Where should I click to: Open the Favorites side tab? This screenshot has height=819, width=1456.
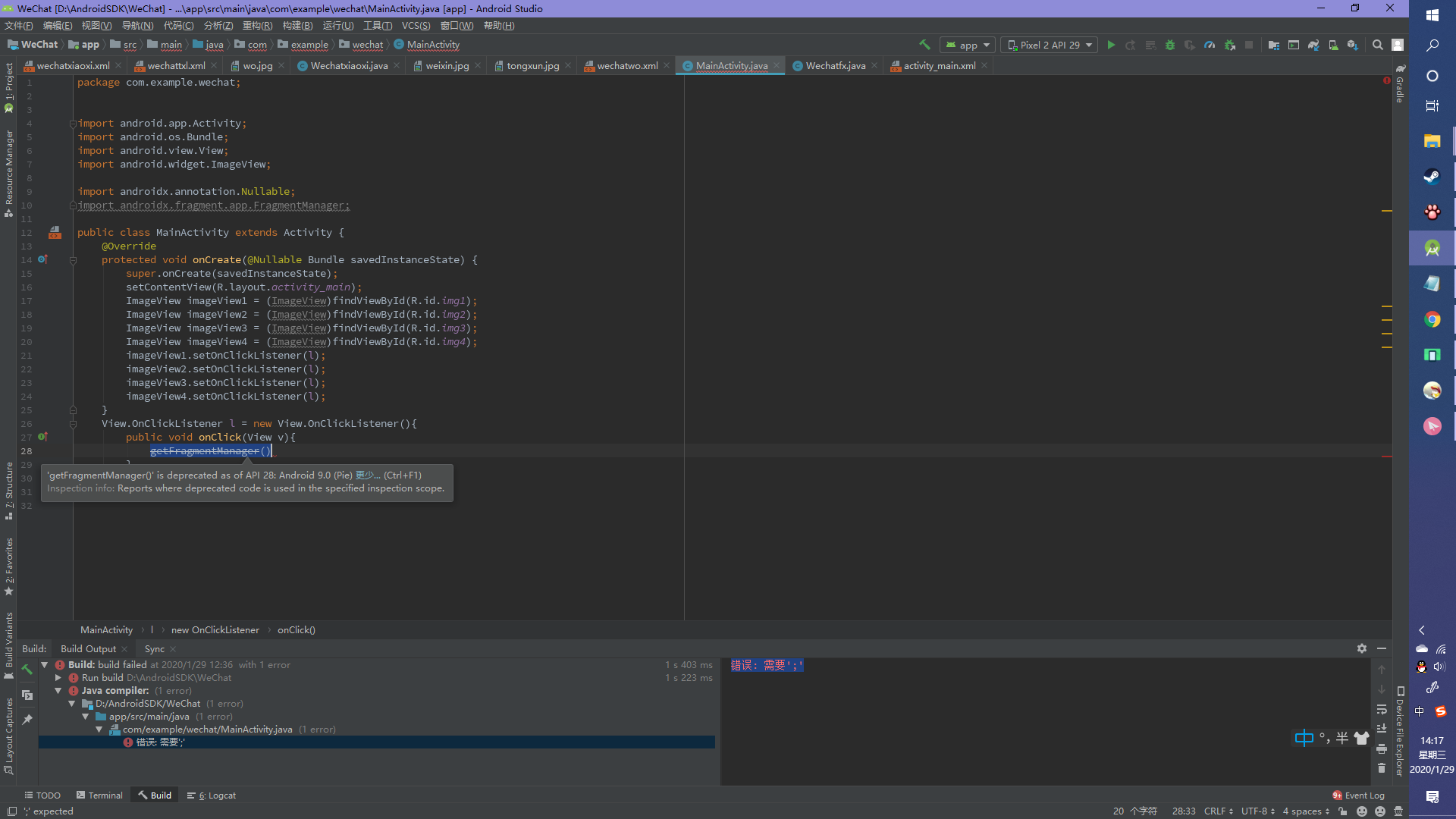(x=9, y=566)
